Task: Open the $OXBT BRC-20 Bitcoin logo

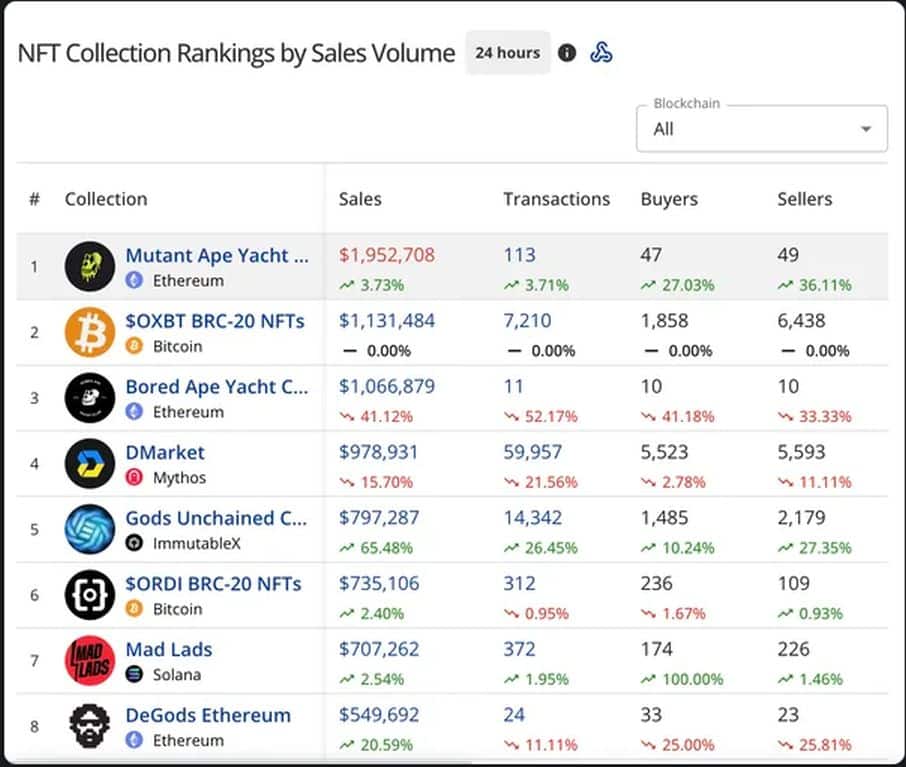Action: pyautogui.click(x=90, y=332)
